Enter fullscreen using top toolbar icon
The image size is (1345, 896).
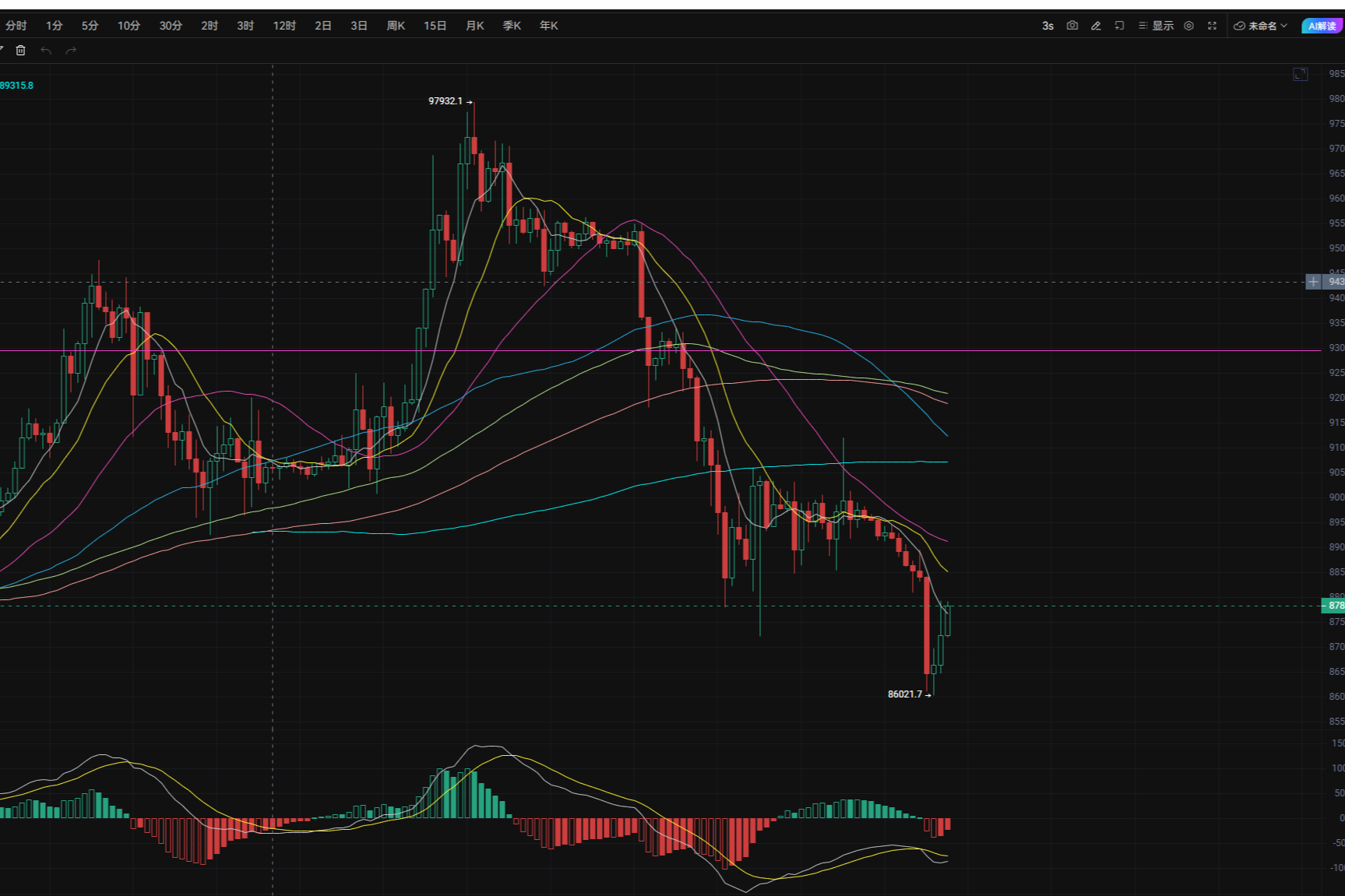pyautogui.click(x=1212, y=26)
